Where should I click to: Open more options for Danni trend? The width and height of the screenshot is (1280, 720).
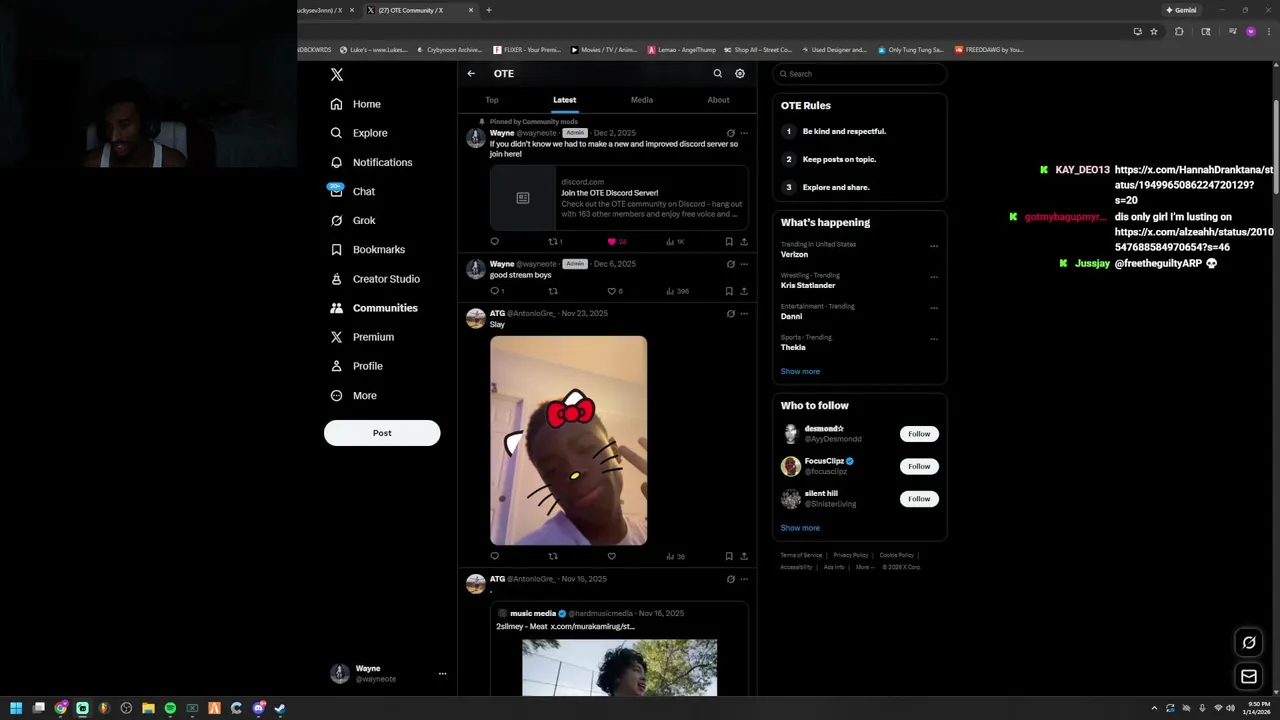point(934,308)
